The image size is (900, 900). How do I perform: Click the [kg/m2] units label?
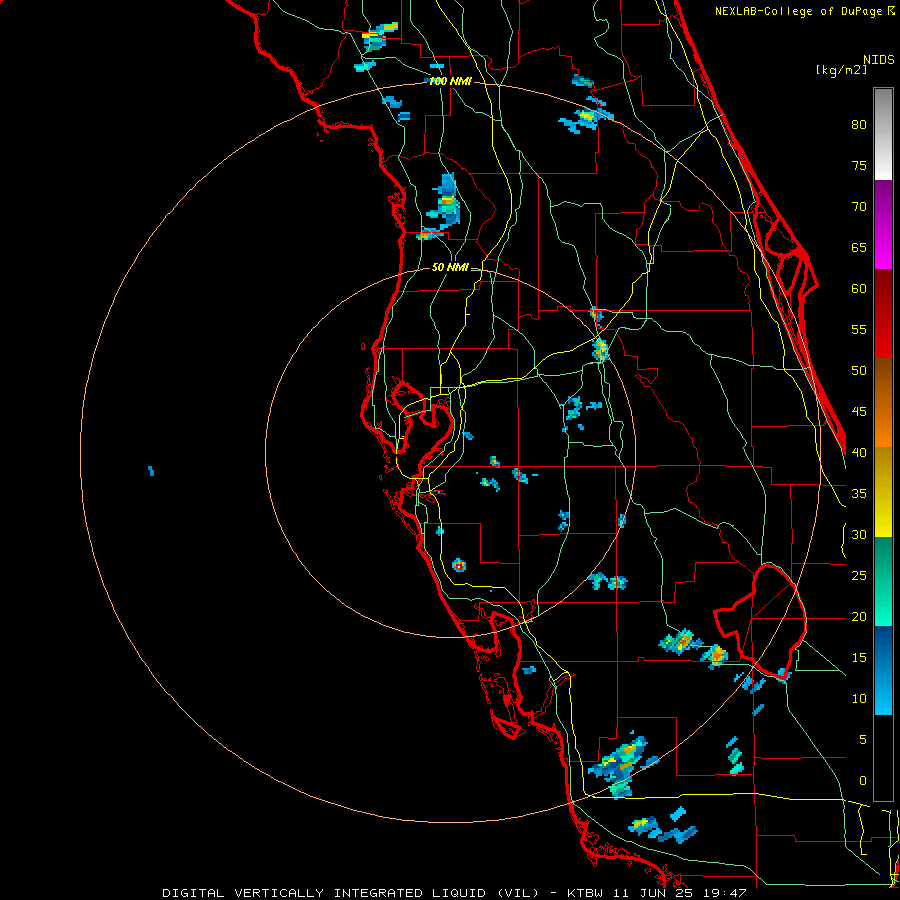(x=841, y=70)
